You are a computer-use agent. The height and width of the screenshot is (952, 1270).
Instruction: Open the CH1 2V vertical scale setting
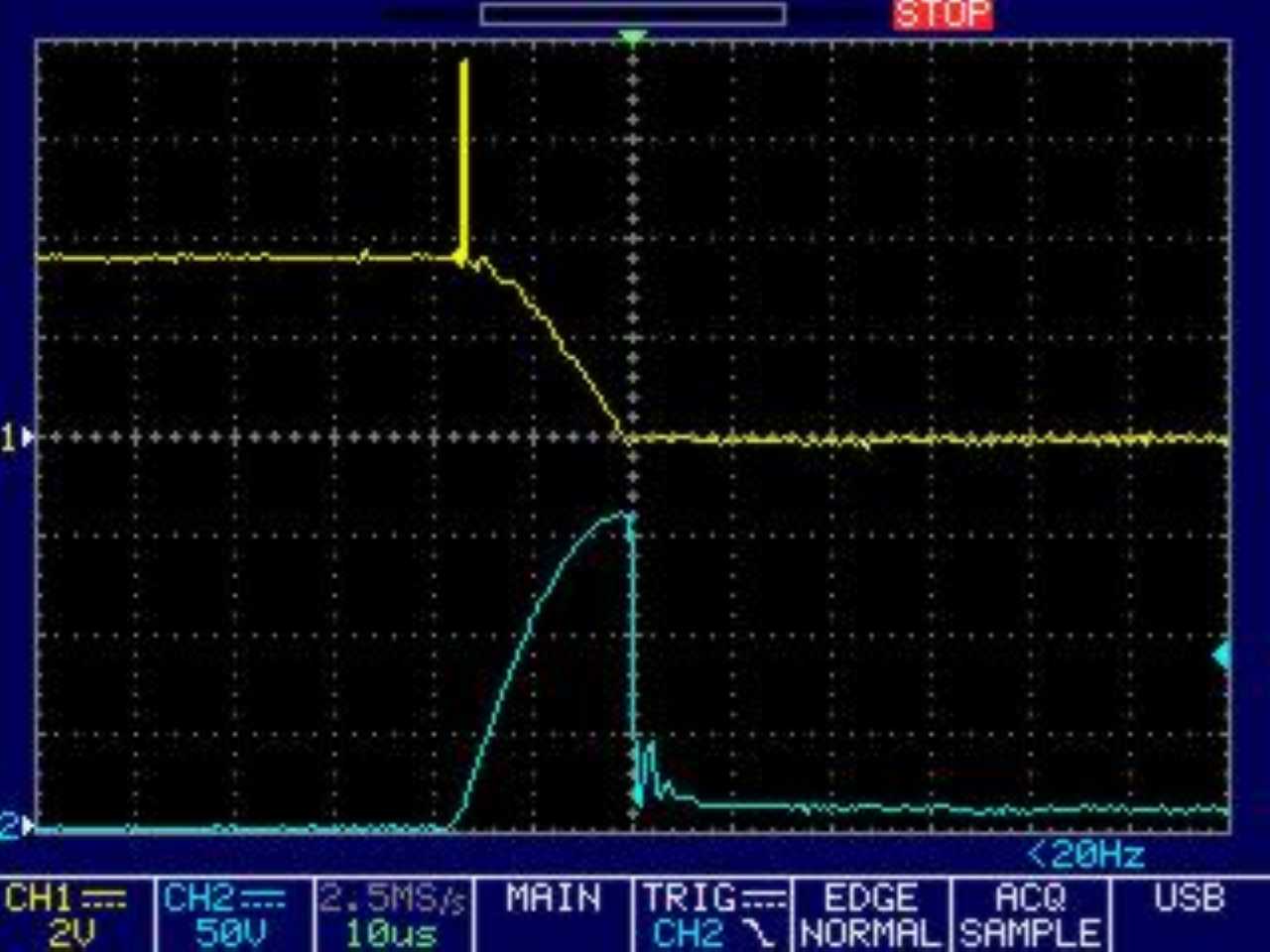[71, 933]
